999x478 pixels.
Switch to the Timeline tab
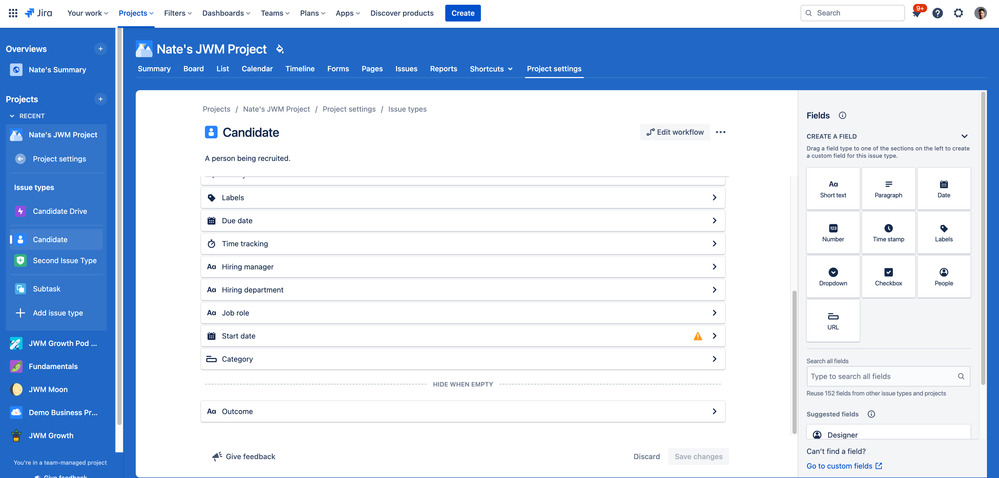pos(300,69)
